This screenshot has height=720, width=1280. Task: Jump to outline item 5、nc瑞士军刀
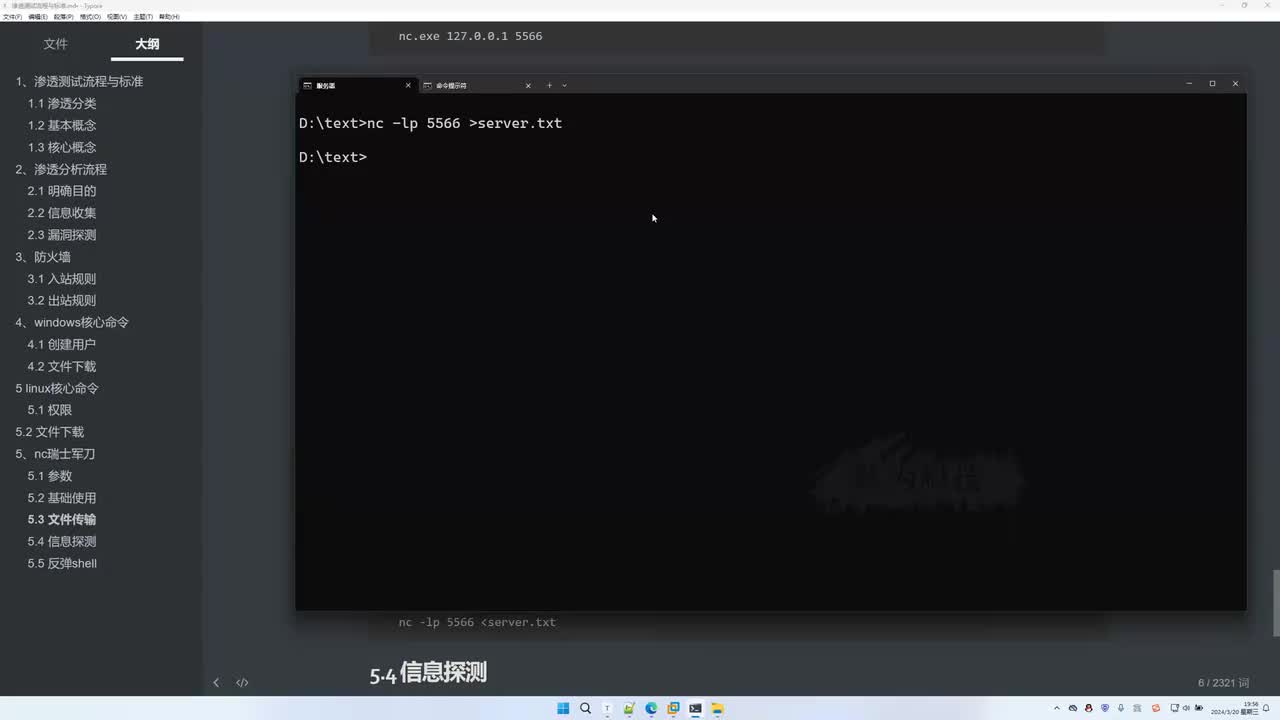coord(55,454)
